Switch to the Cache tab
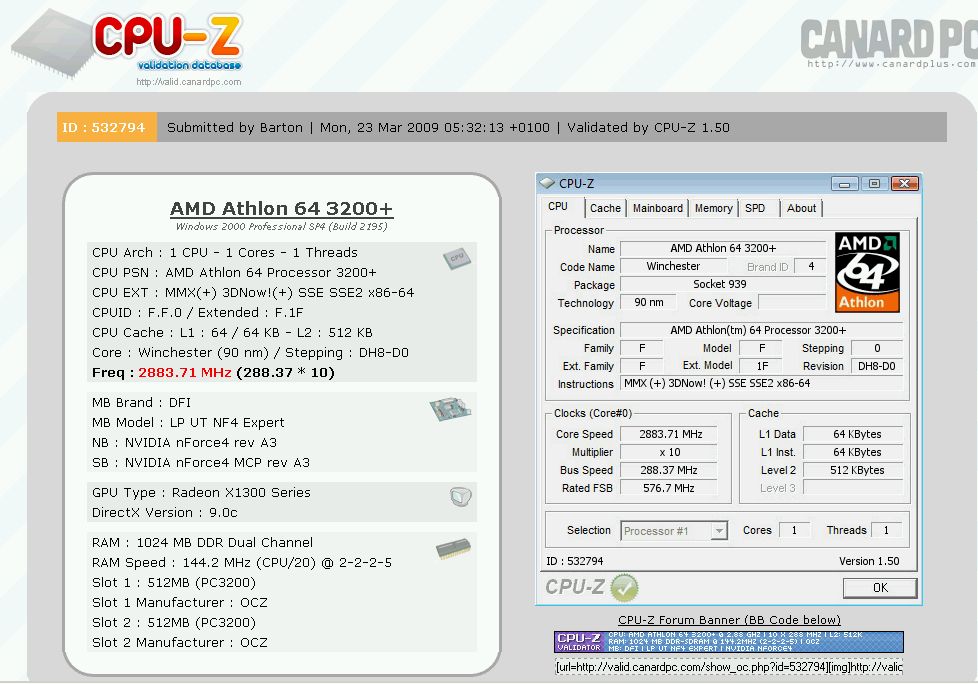This screenshot has height=684, width=978. point(605,208)
